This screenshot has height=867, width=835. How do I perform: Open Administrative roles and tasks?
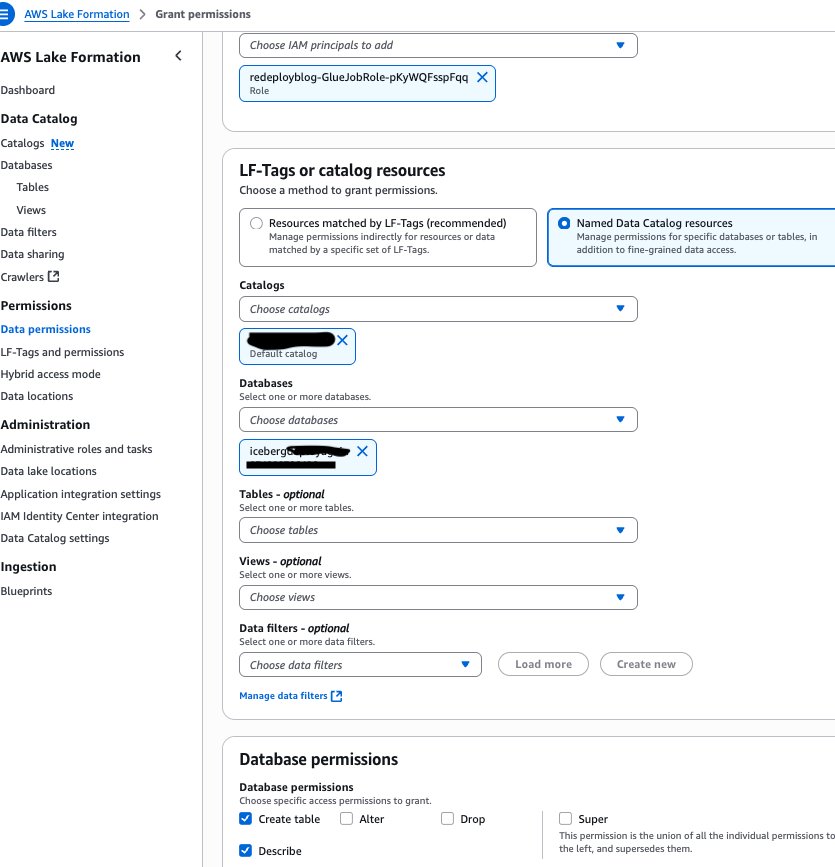76,449
